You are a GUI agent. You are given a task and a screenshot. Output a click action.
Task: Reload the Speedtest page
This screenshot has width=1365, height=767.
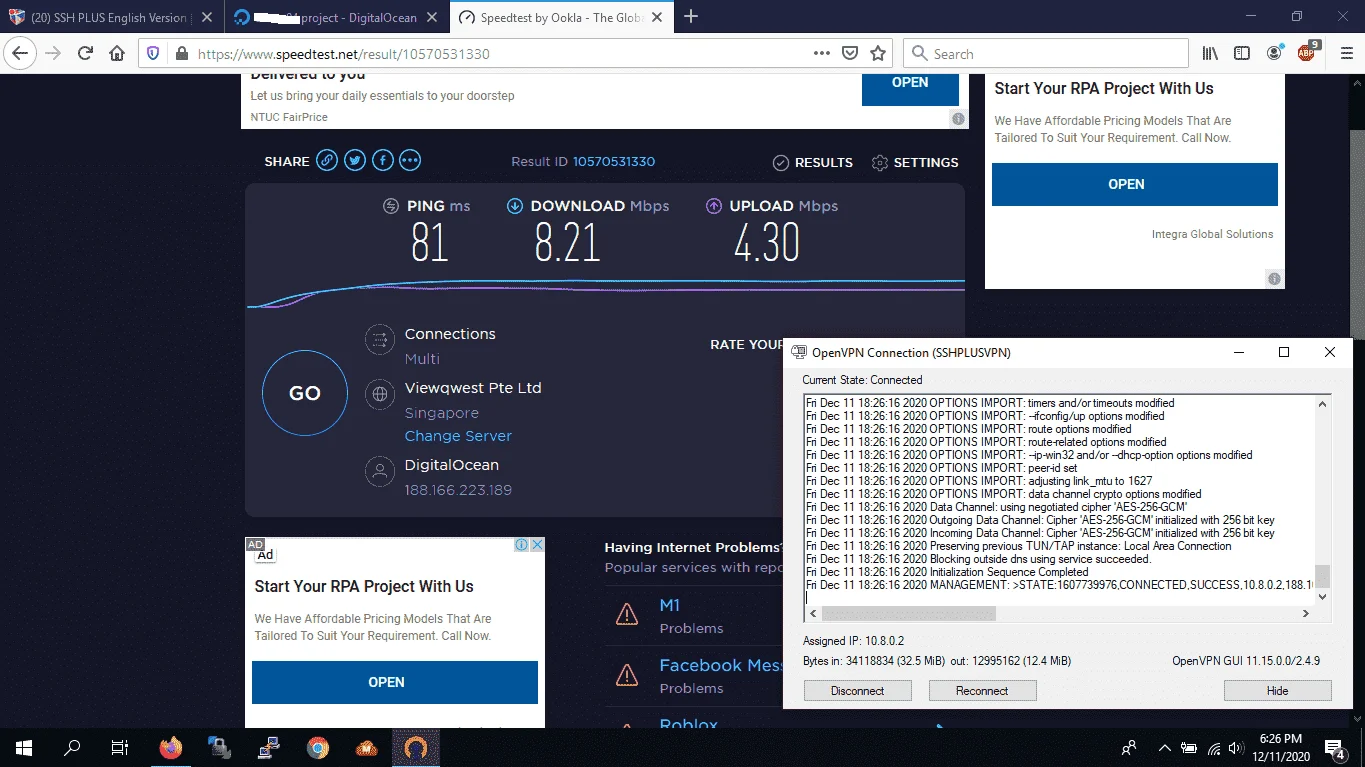85,54
